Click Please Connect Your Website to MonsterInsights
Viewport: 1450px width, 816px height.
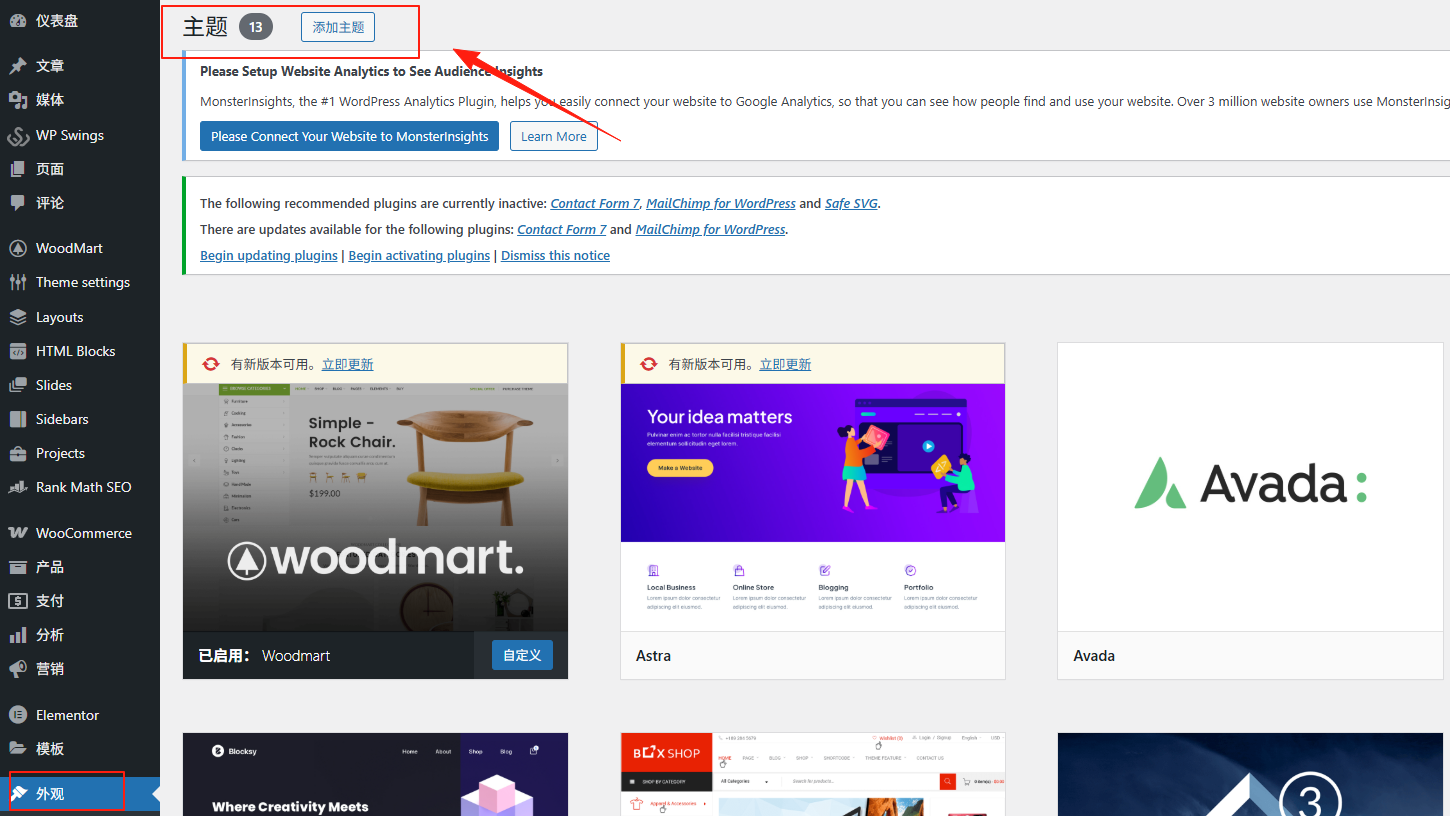coord(349,136)
